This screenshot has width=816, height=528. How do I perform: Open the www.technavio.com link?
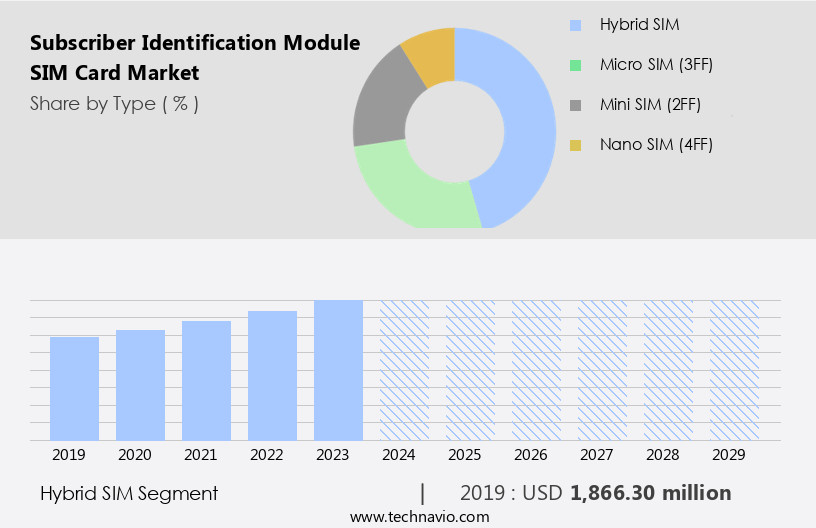point(419,517)
